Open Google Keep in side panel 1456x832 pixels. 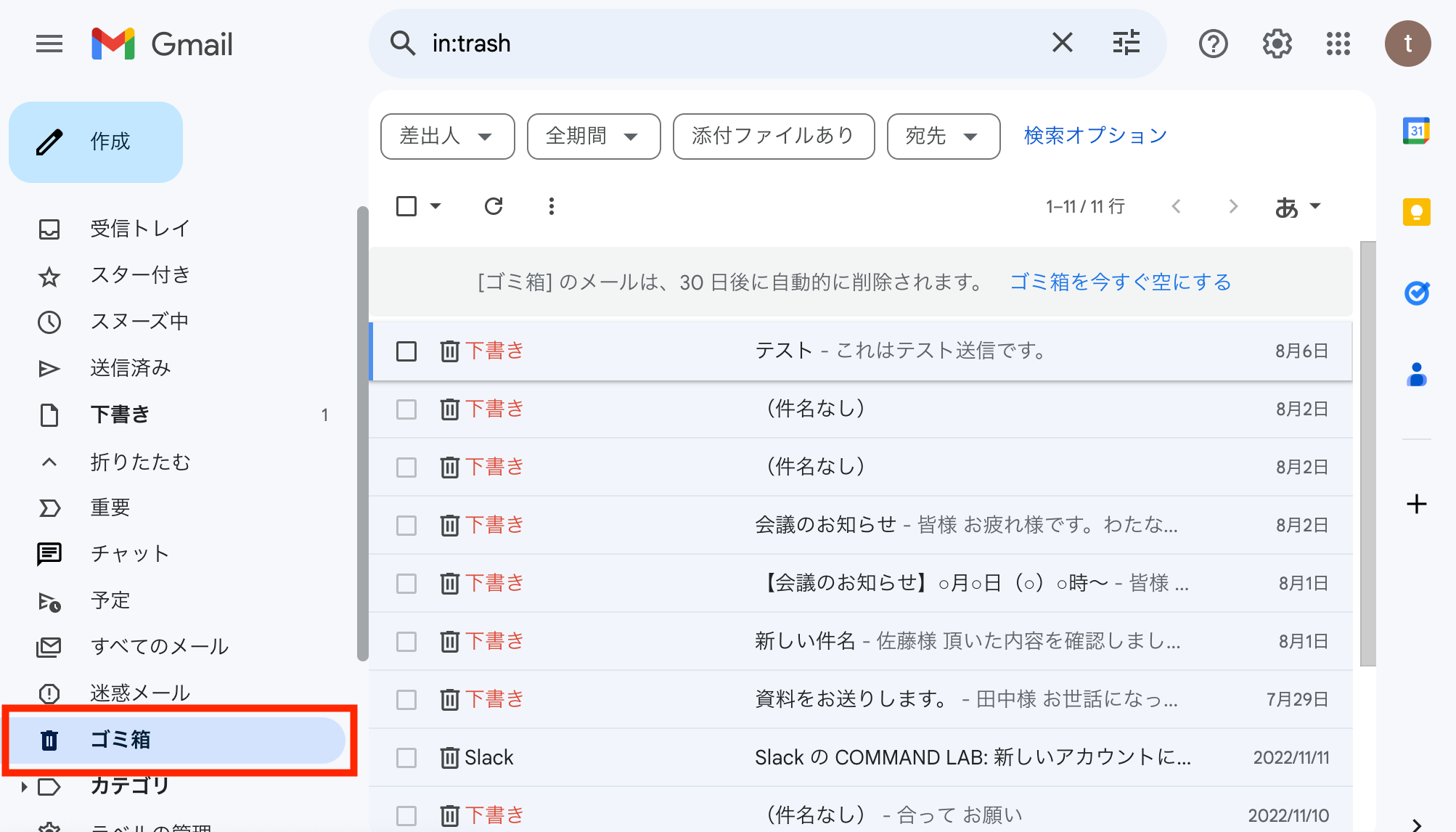point(1416,212)
